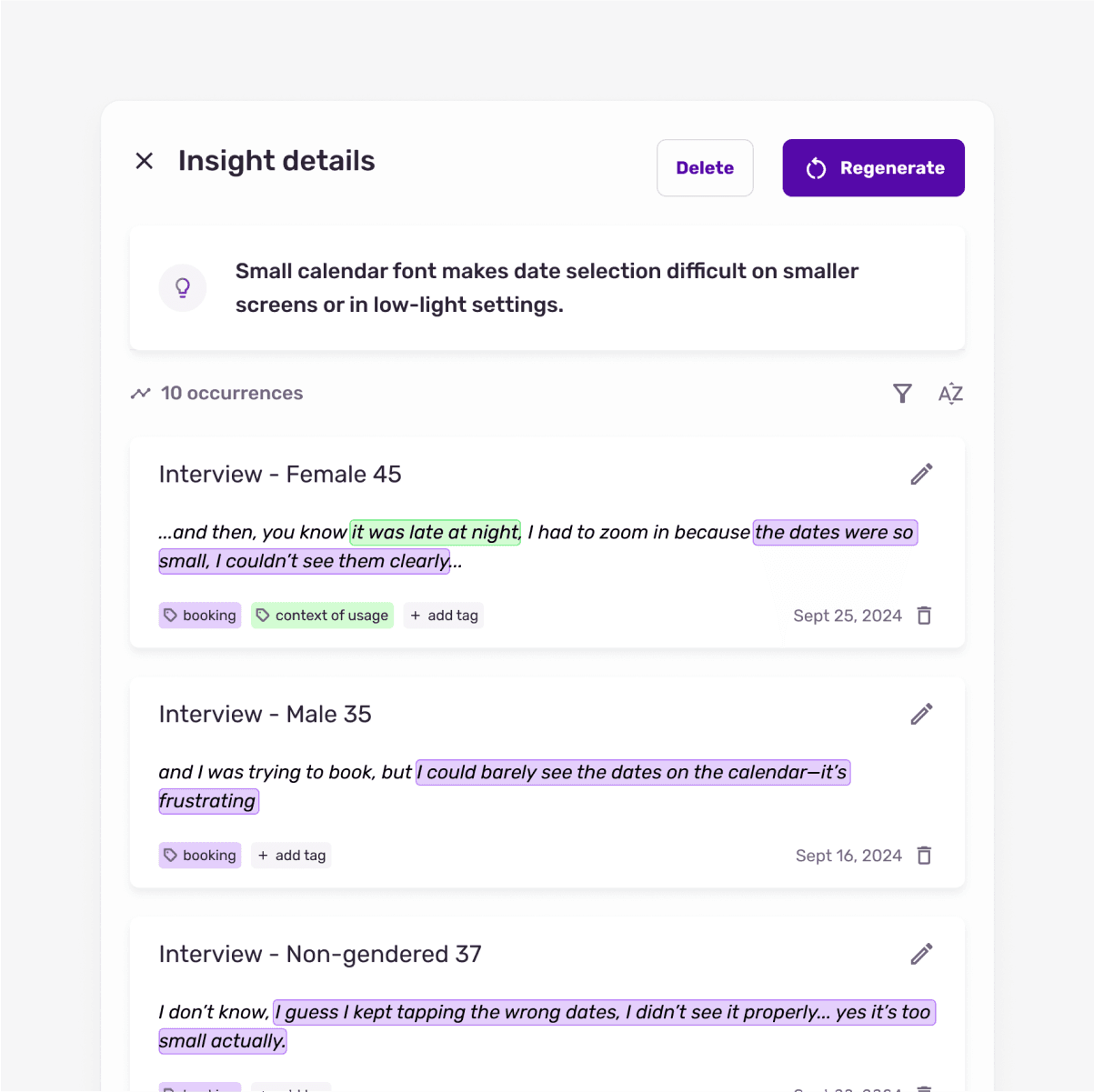The image size is (1094, 1092).
Task: Edit the Interview - Non-gendered 37 occurrence
Action: [921, 954]
